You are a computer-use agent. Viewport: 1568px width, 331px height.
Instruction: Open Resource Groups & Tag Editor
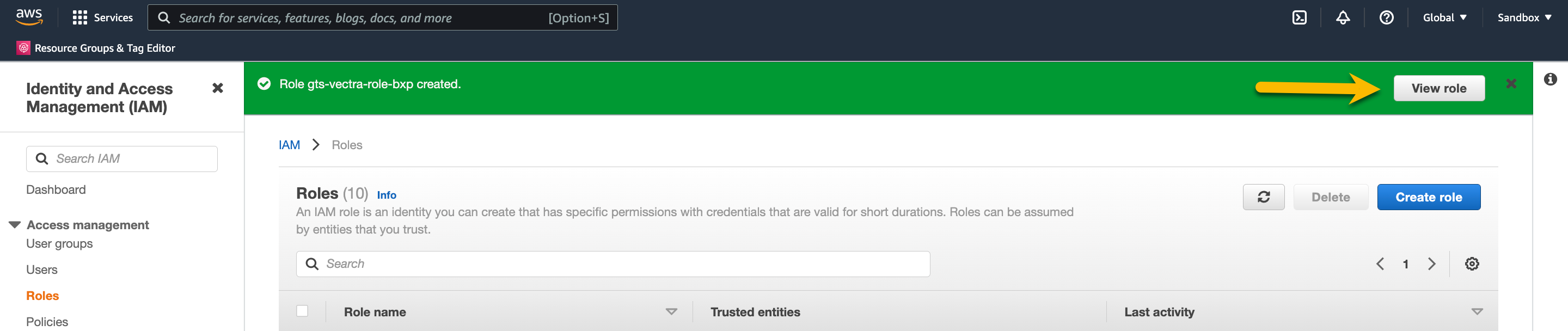pos(105,48)
